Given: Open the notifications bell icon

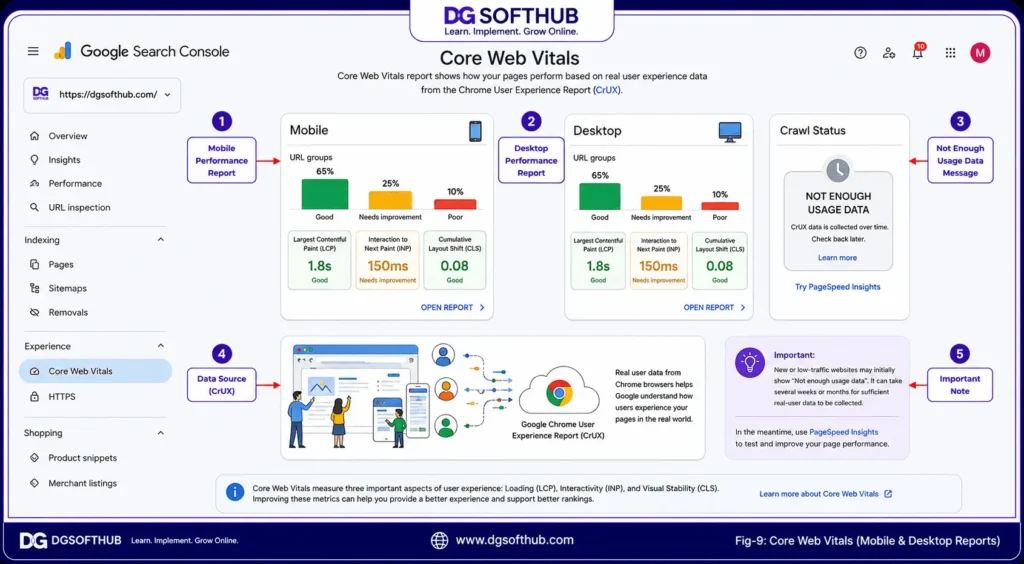Looking at the screenshot, I should [918, 52].
